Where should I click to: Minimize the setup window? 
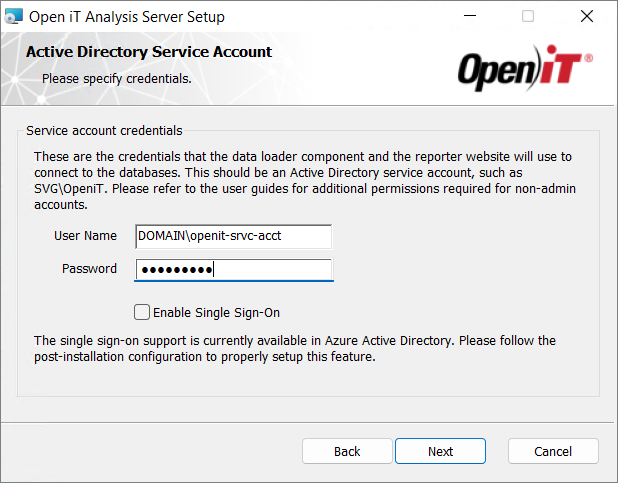470,16
